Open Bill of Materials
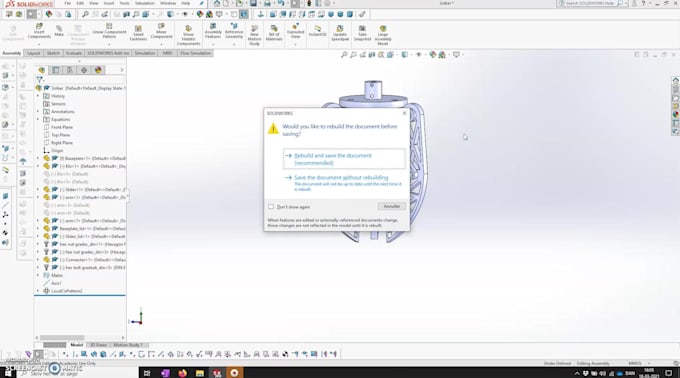680x378 pixels. pyautogui.click(x=274, y=33)
